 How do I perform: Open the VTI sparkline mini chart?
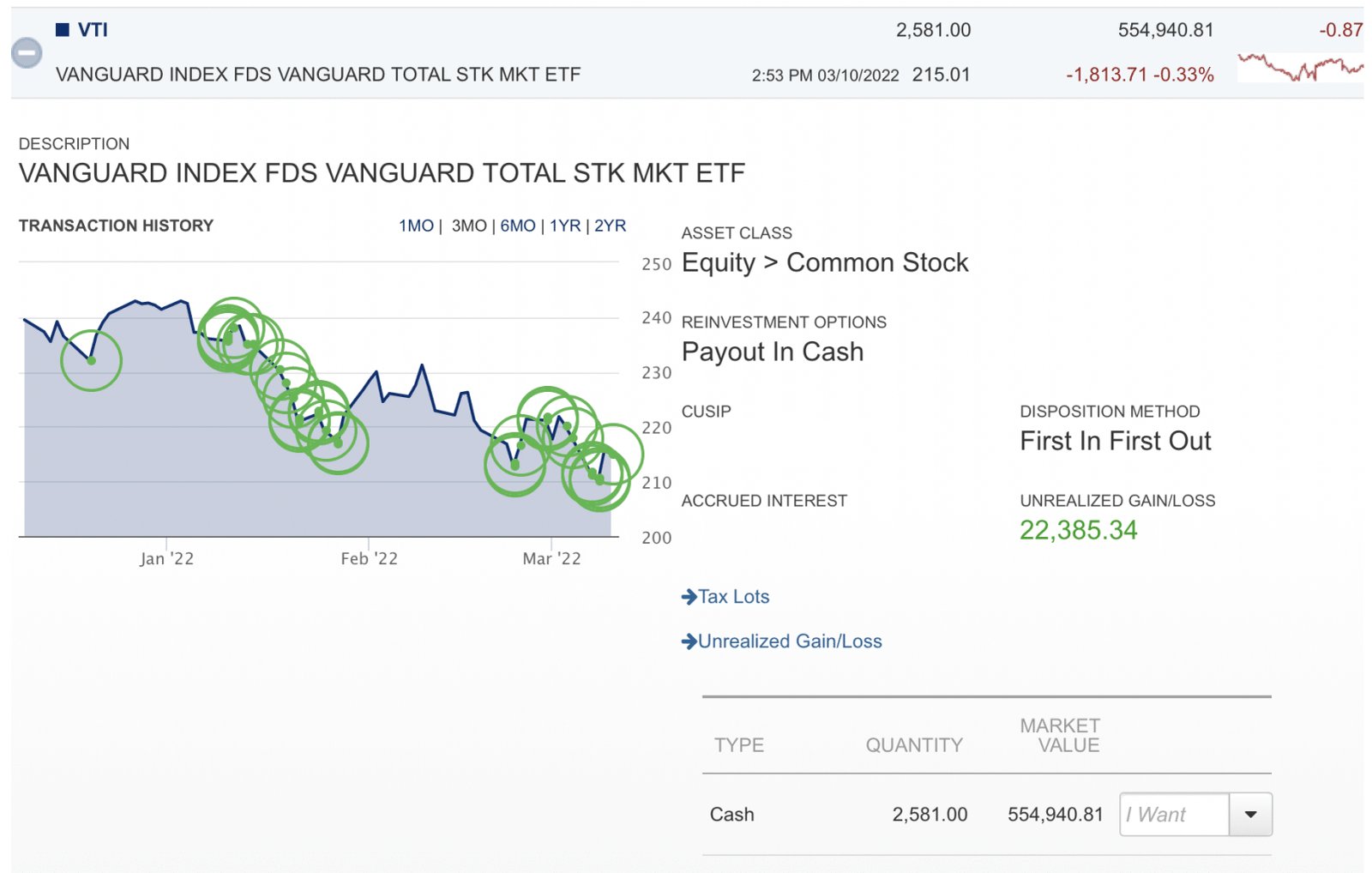(1299, 68)
